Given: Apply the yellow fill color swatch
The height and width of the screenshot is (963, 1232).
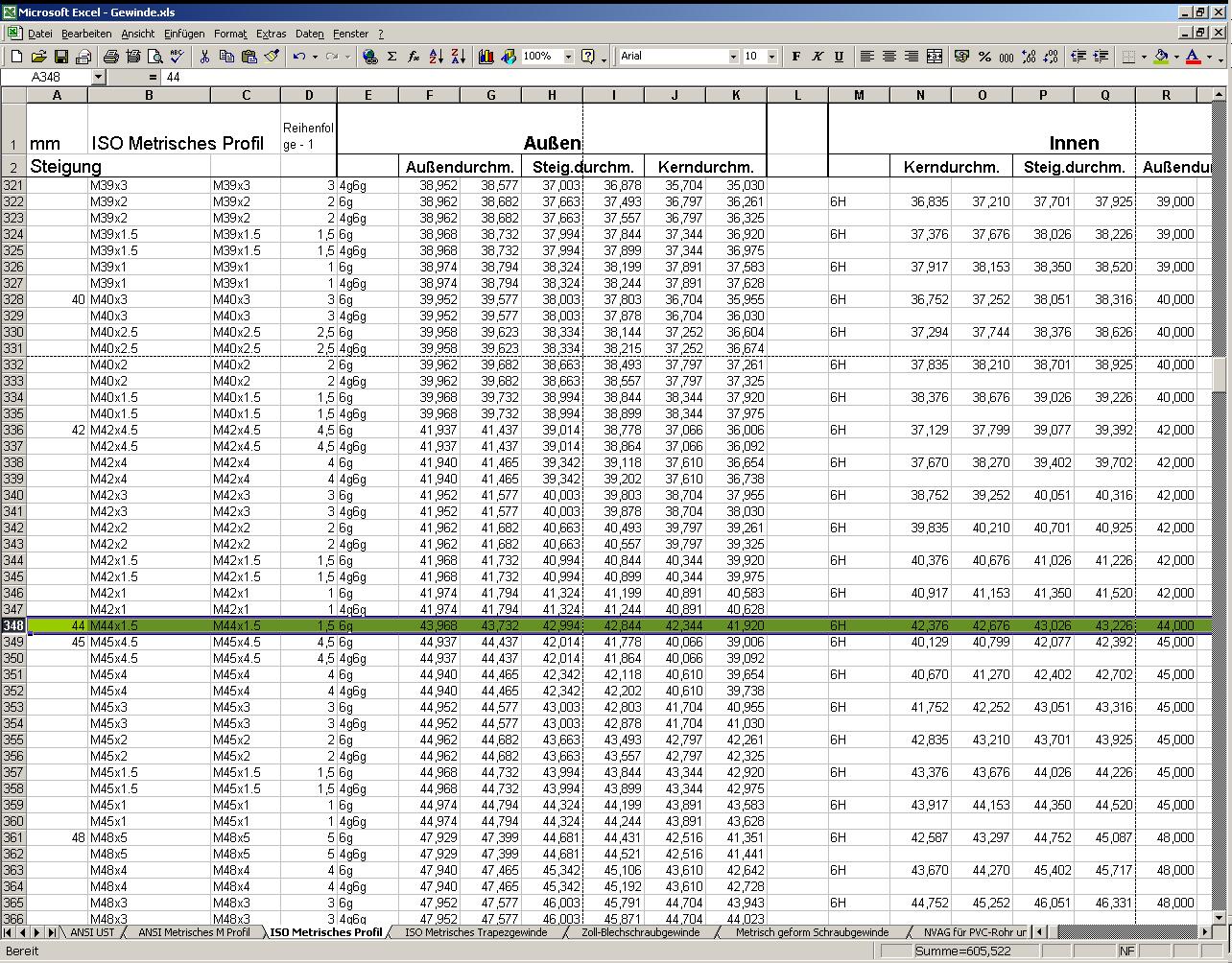Looking at the screenshot, I should click(x=1161, y=57).
